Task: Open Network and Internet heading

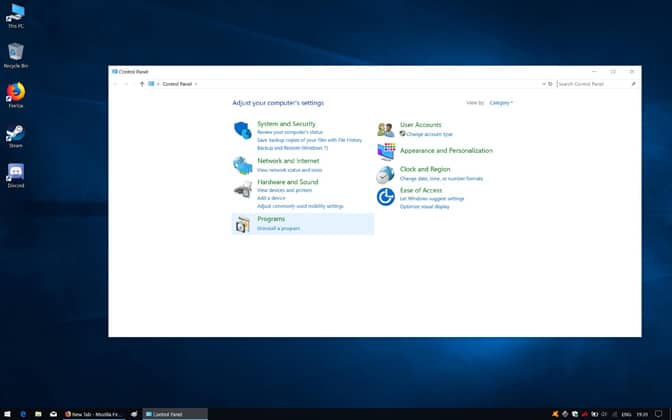Action: click(x=288, y=161)
